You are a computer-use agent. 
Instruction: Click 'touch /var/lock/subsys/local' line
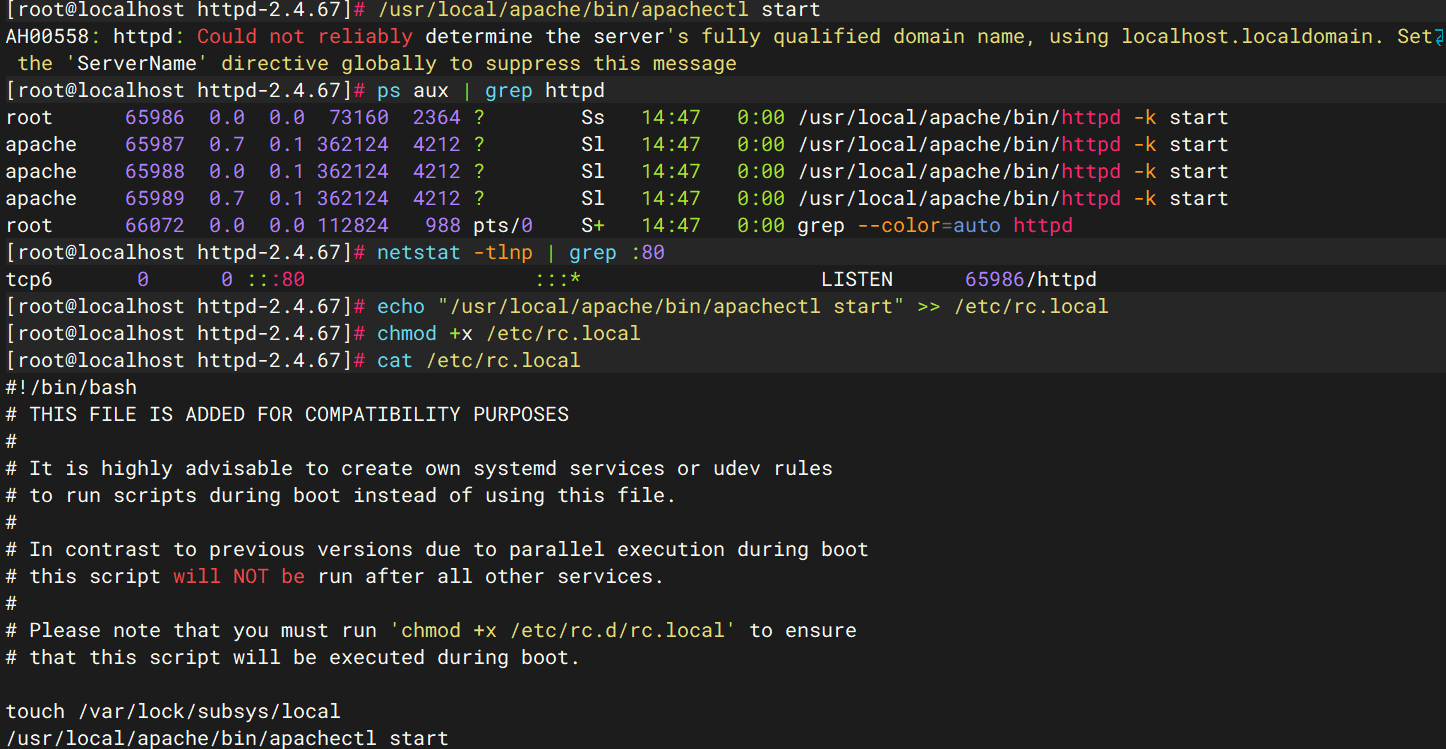(x=173, y=712)
